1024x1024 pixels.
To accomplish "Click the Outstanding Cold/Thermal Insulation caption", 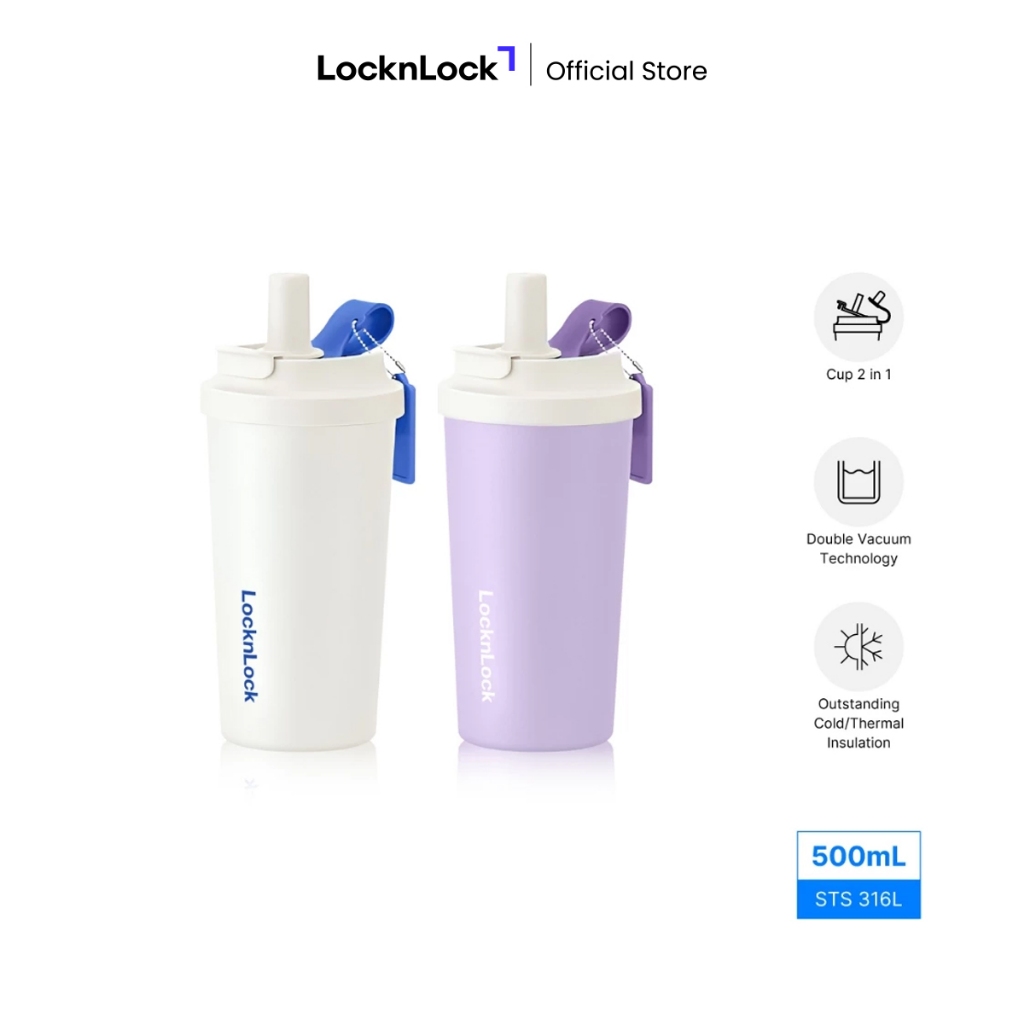I will coord(858,723).
